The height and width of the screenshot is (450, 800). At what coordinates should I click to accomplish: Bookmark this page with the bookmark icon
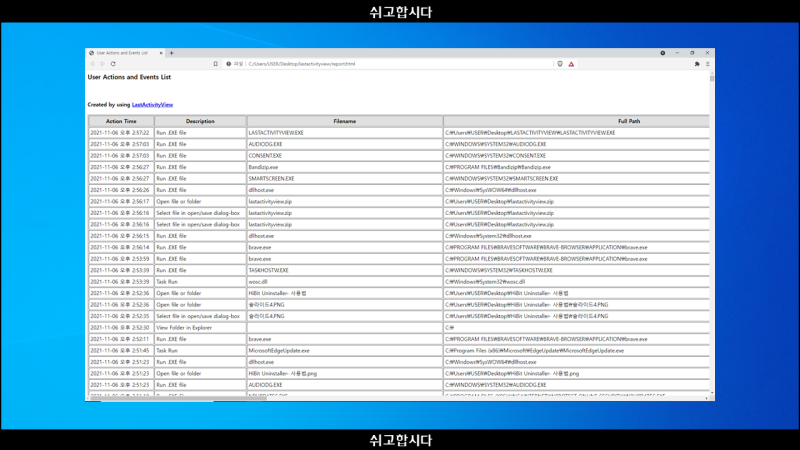(x=215, y=64)
